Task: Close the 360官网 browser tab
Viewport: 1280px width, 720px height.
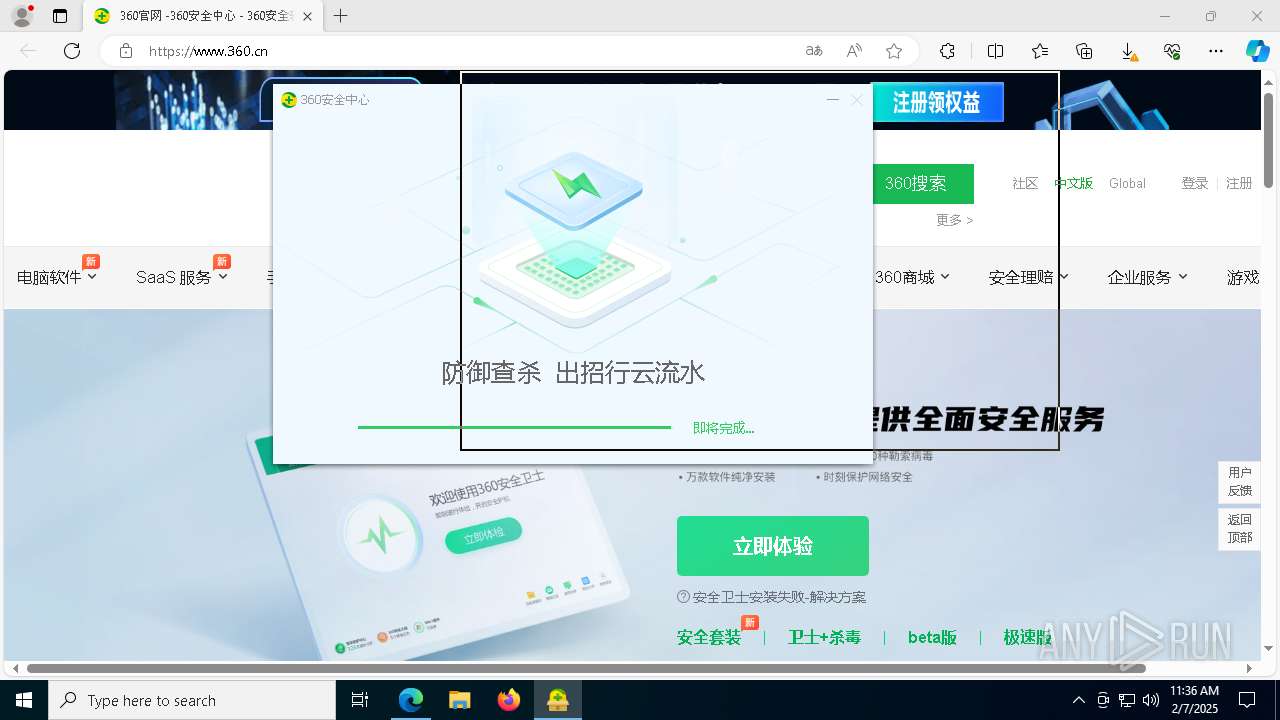Action: [307, 16]
